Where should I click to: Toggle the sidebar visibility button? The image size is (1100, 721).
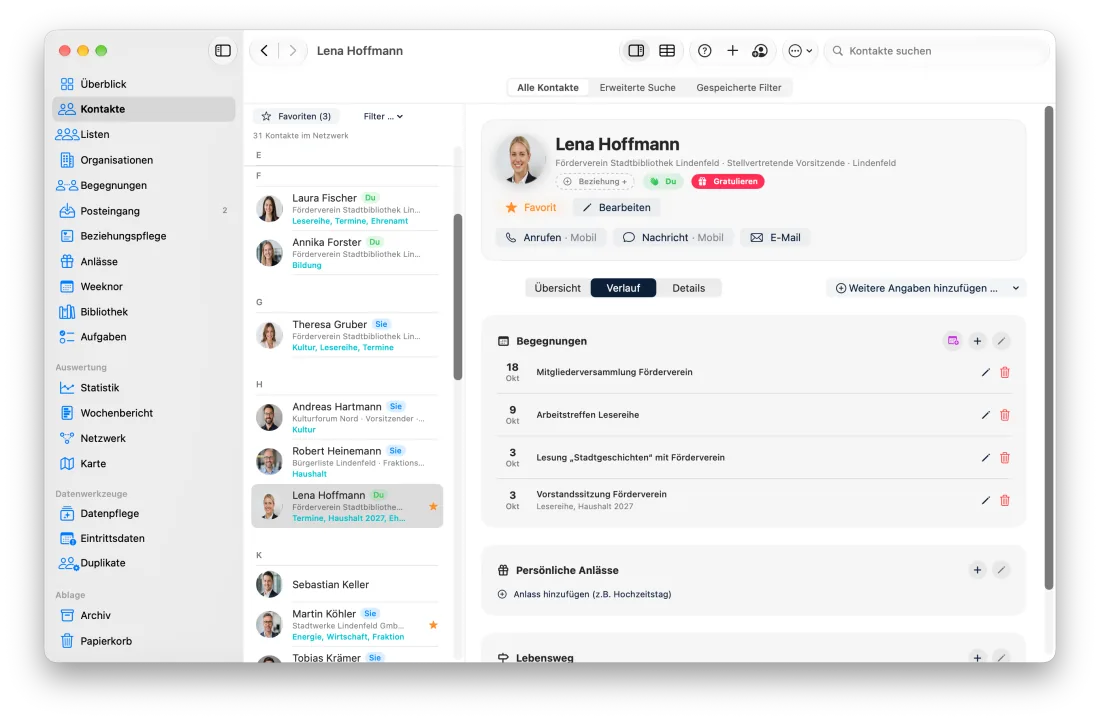(222, 50)
